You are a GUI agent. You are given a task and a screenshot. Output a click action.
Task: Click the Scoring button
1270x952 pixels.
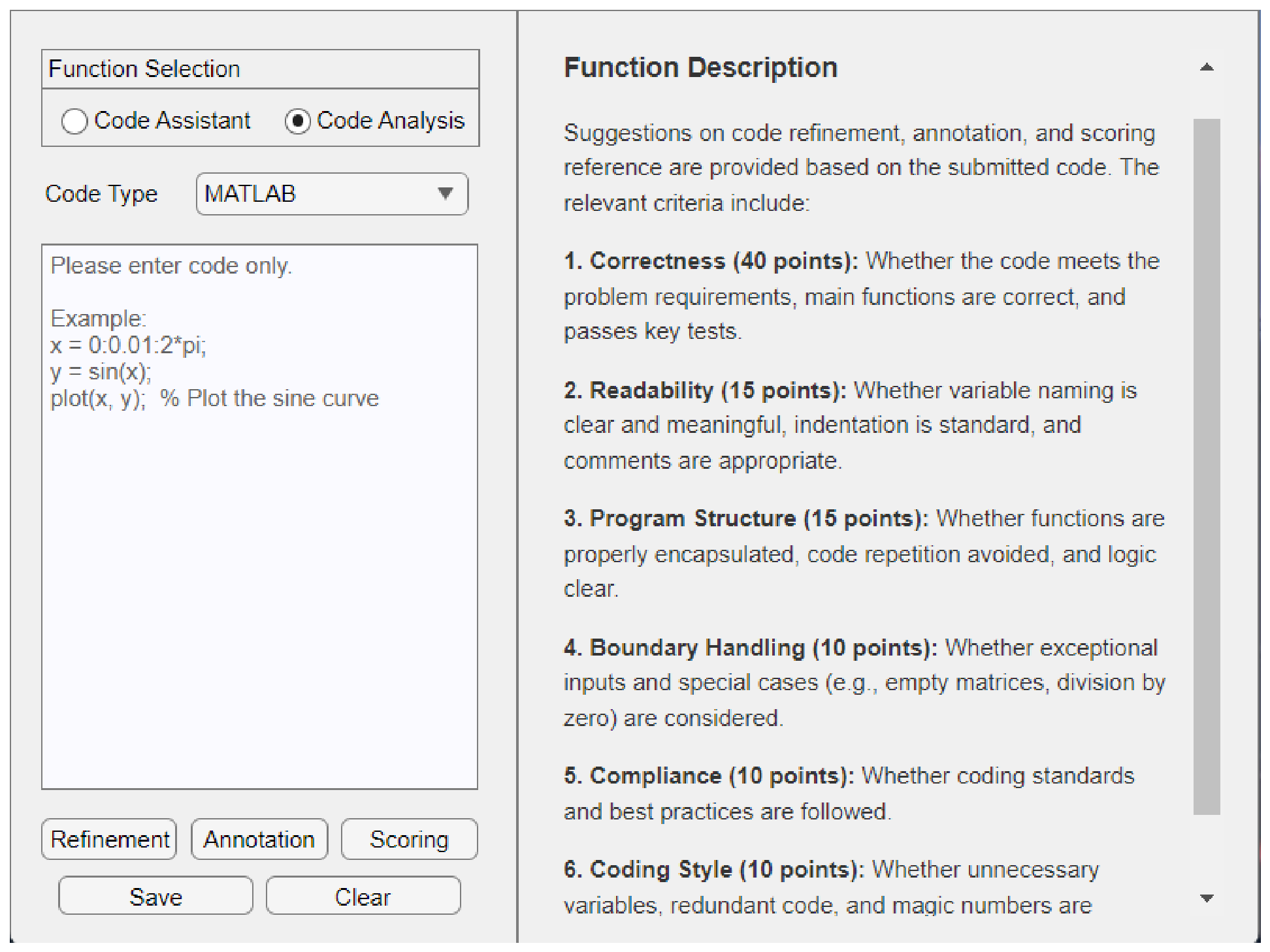click(409, 839)
